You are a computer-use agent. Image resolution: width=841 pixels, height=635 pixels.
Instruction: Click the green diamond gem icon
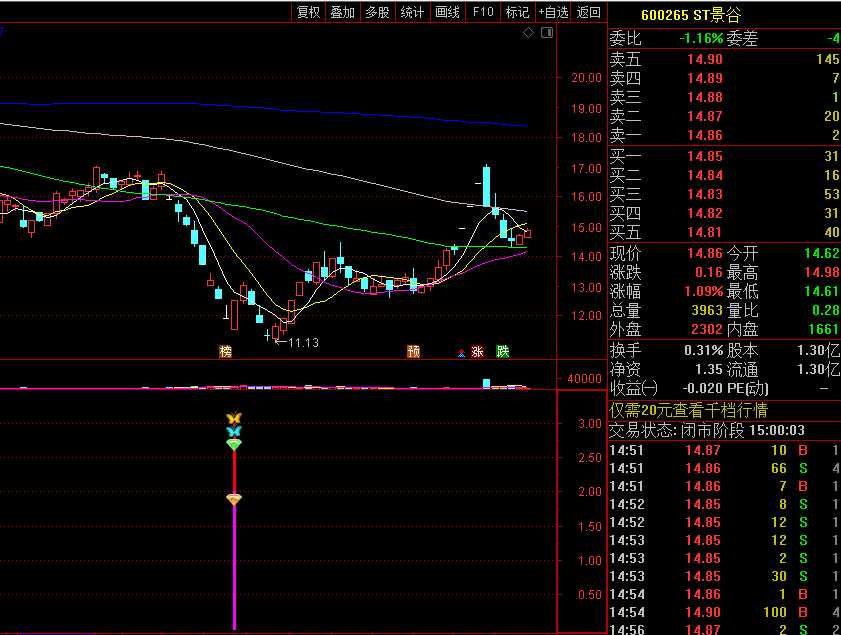tap(234, 444)
